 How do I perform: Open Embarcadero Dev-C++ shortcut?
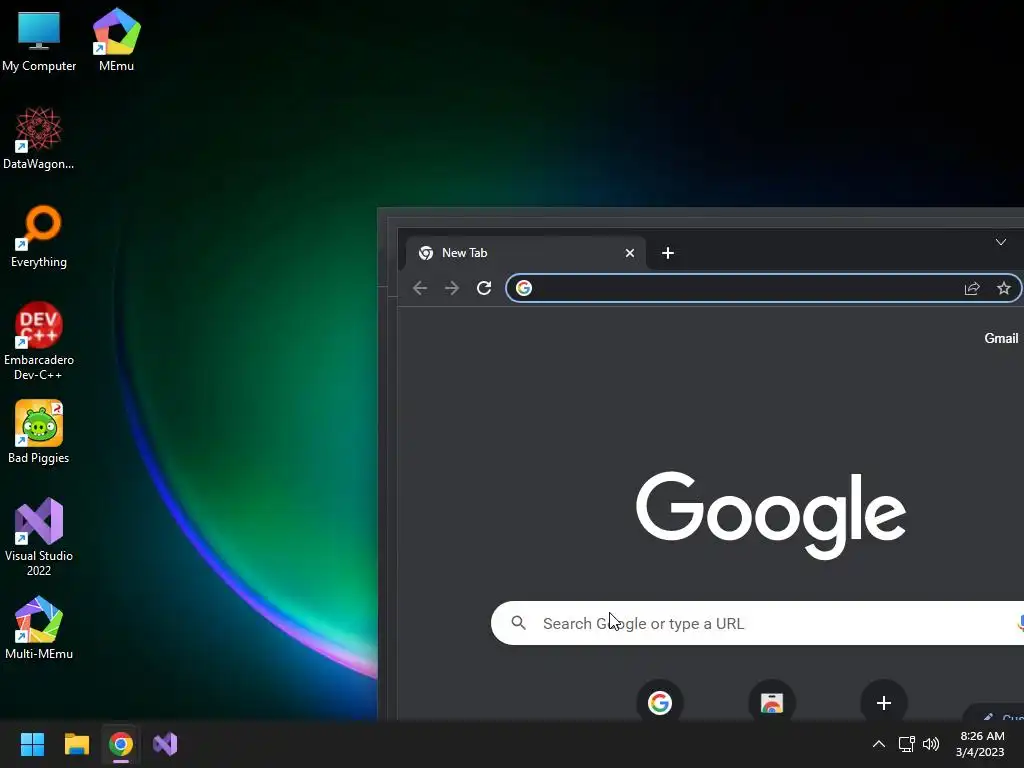coord(39,341)
